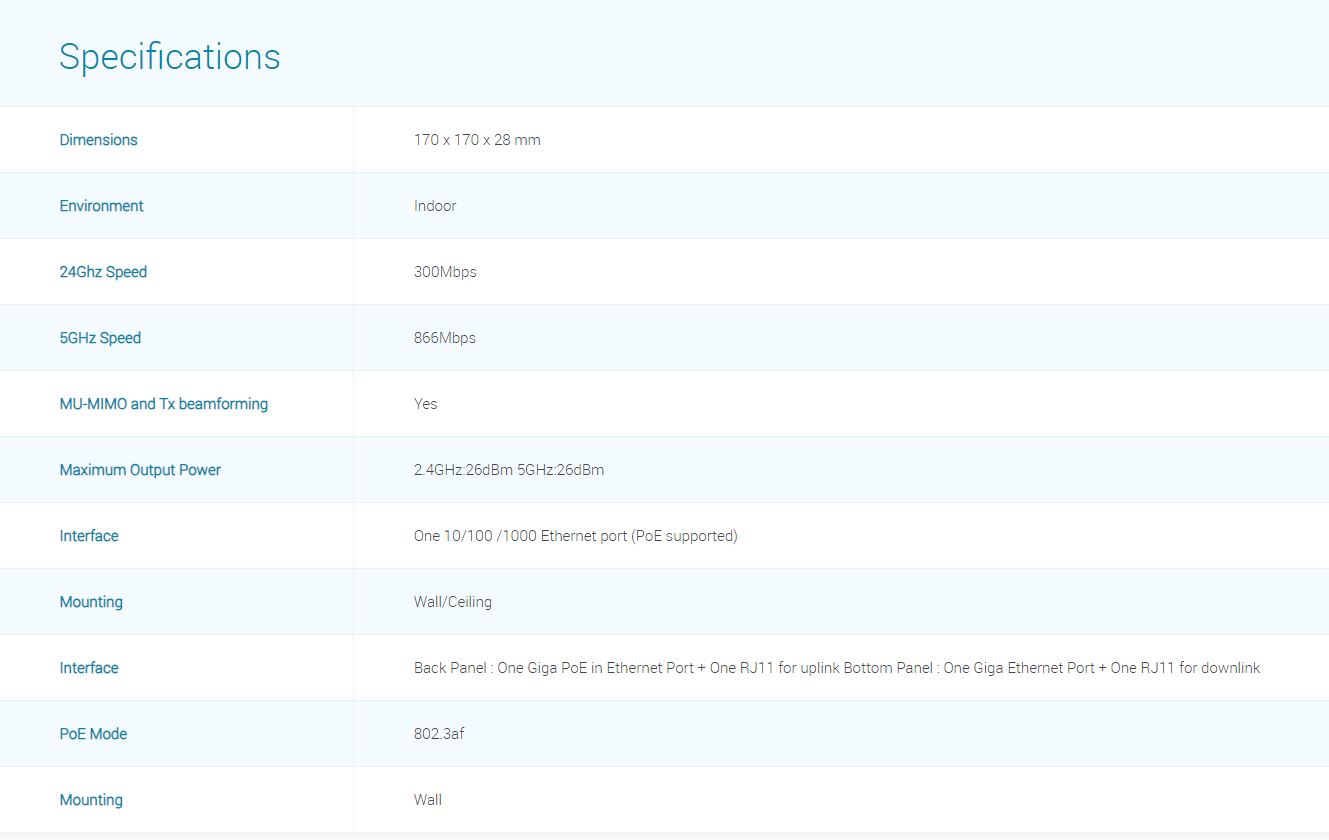
Task: Select the Indoor environment value
Action: (435, 206)
